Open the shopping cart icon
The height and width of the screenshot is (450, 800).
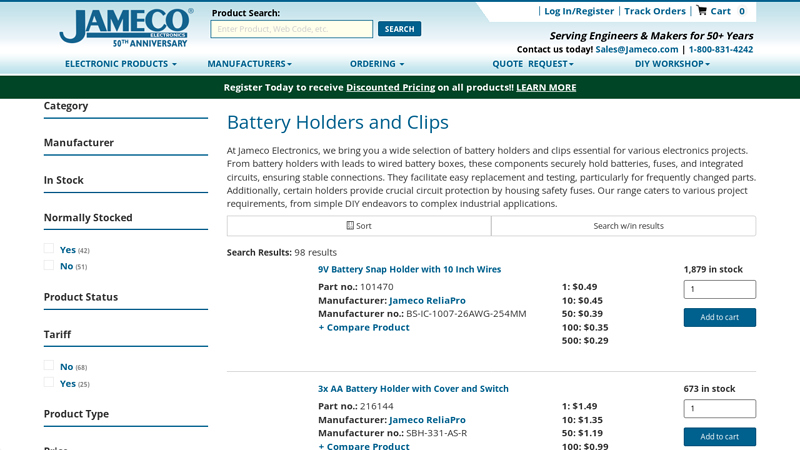(702, 10)
